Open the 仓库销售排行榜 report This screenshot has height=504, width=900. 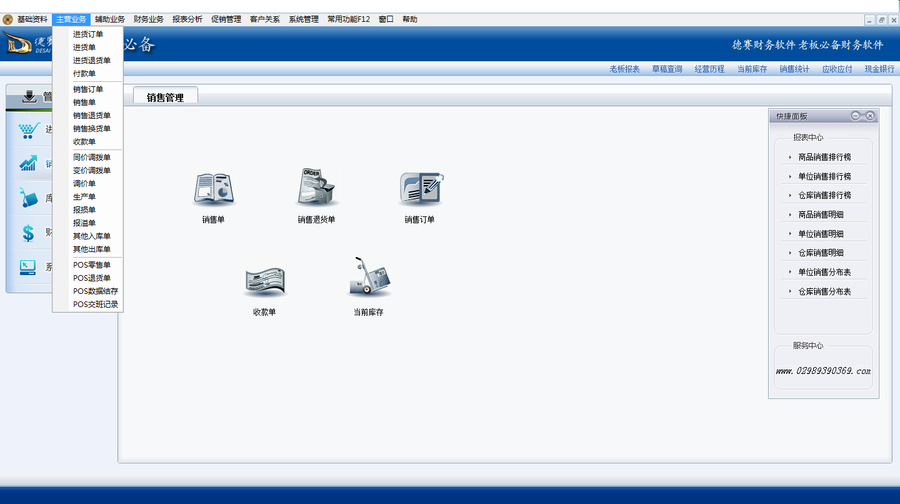tap(824, 196)
